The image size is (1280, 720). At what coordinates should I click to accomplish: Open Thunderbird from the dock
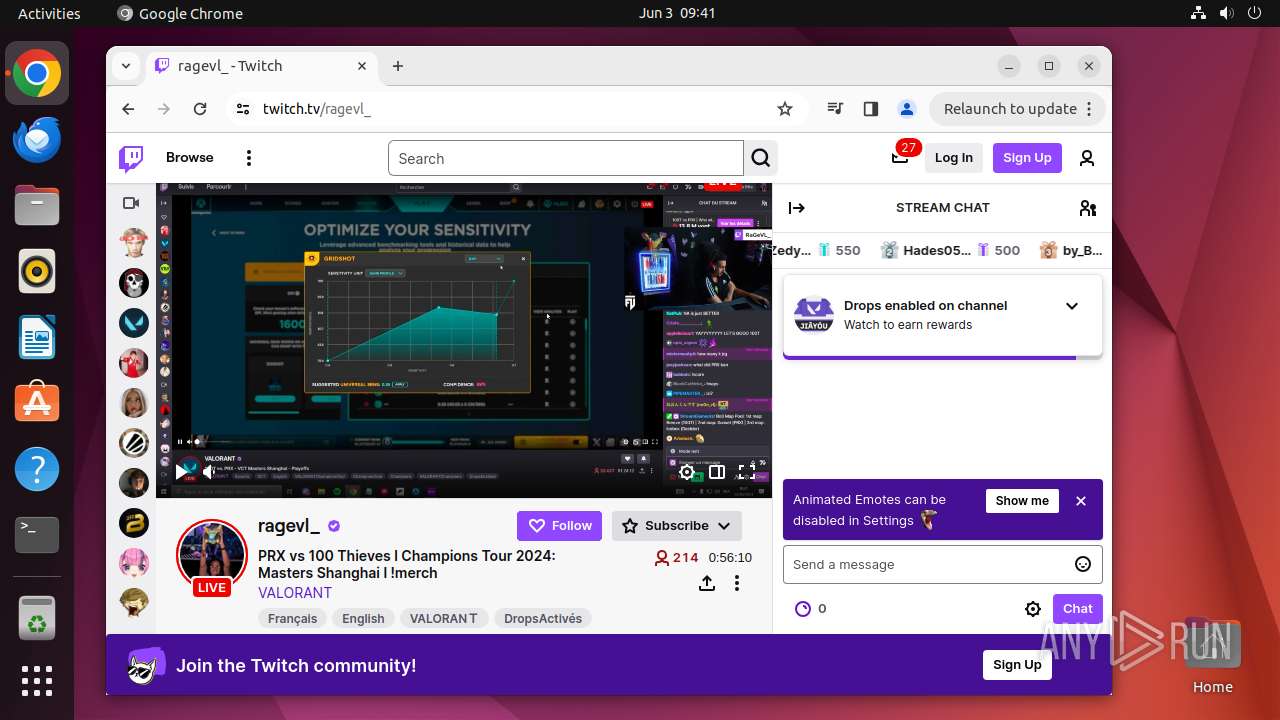(37, 139)
